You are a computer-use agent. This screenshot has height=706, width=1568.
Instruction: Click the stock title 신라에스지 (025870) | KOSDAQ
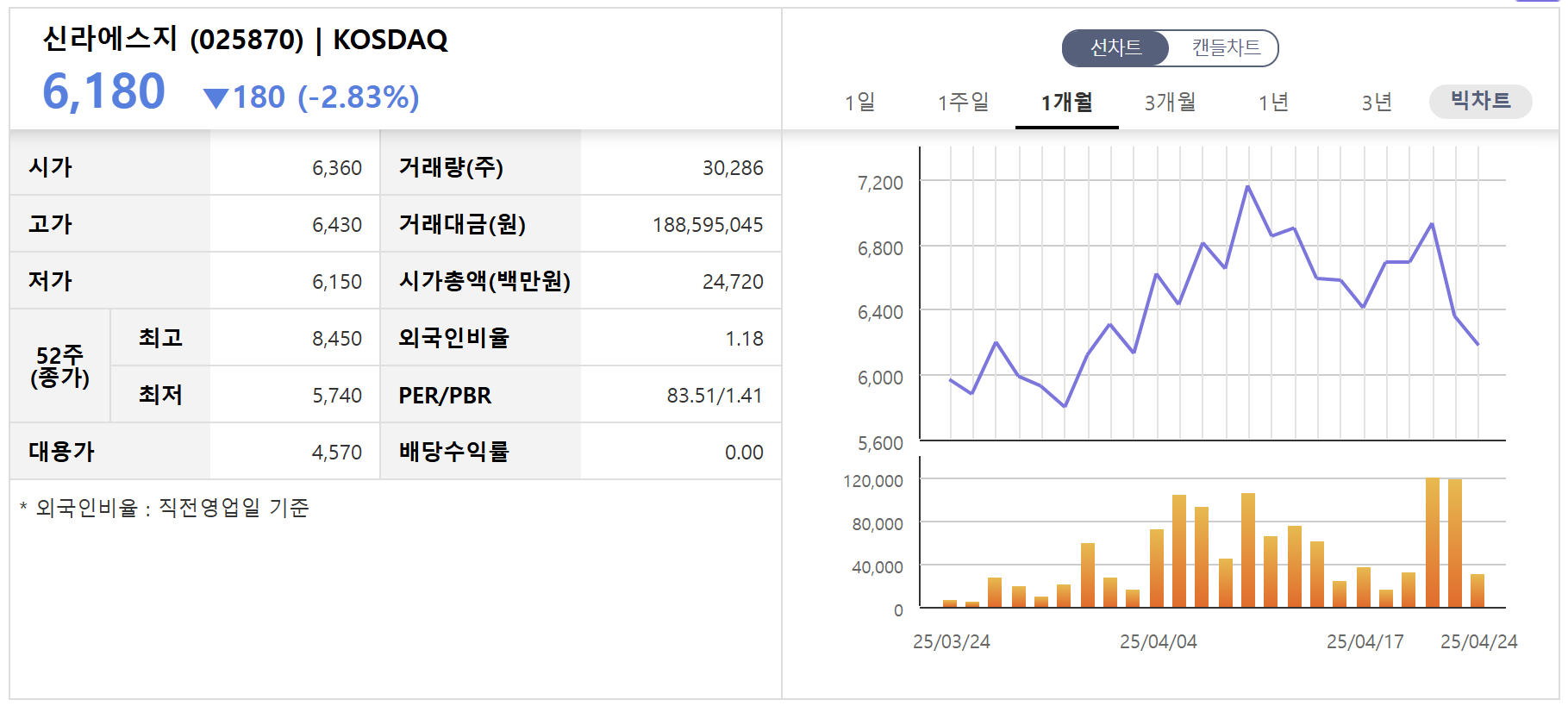coord(246,39)
